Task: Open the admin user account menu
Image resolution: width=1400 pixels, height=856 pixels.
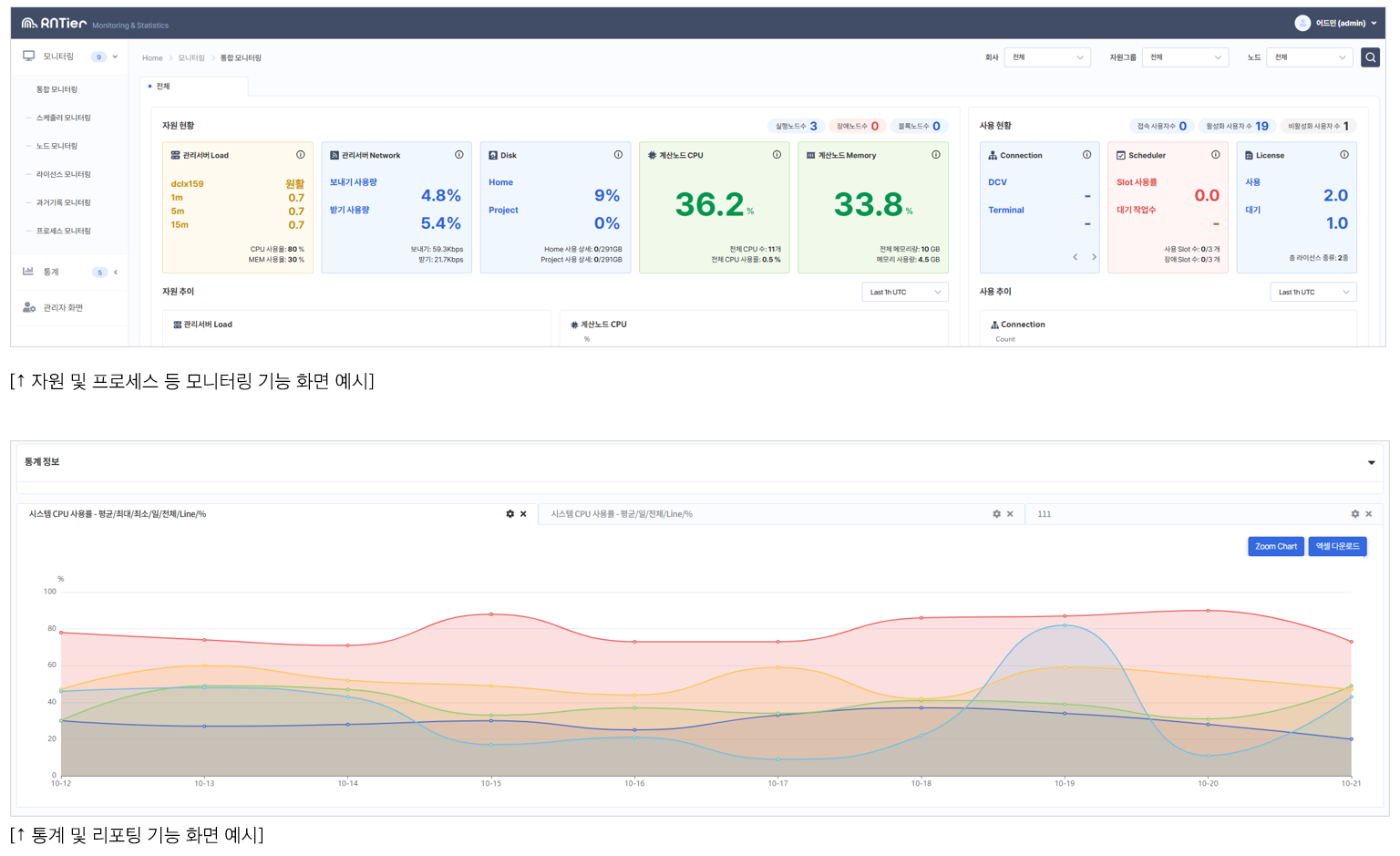Action: pyautogui.click(x=1336, y=23)
